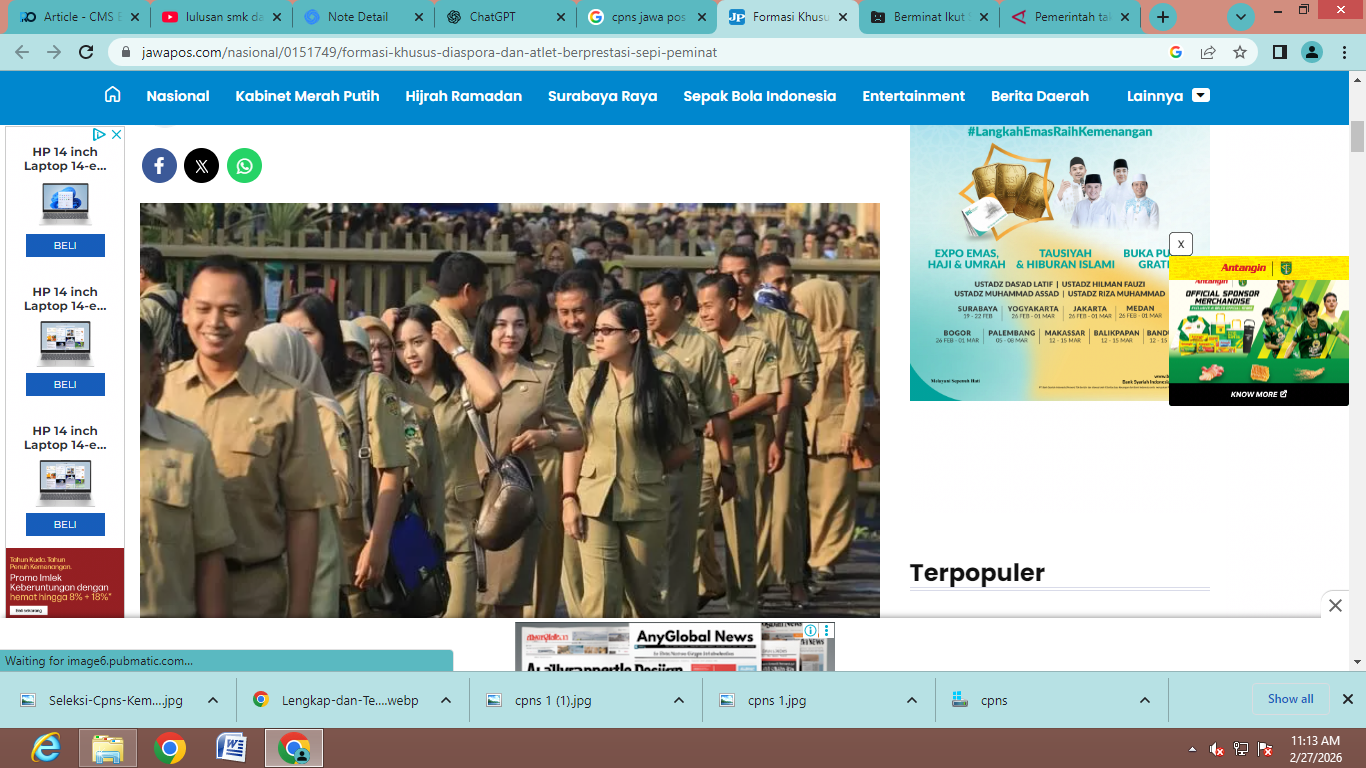
Task: Expand the Lainnya menu dropdown
Action: [x=1201, y=95]
